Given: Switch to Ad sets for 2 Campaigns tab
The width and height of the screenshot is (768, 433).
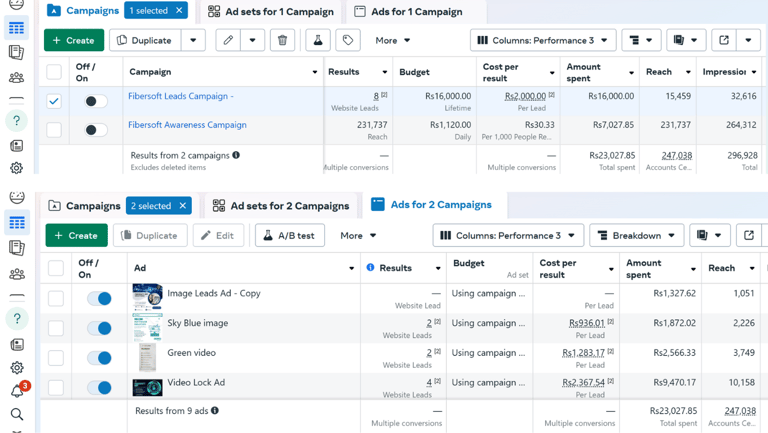Looking at the screenshot, I should 282,206.
